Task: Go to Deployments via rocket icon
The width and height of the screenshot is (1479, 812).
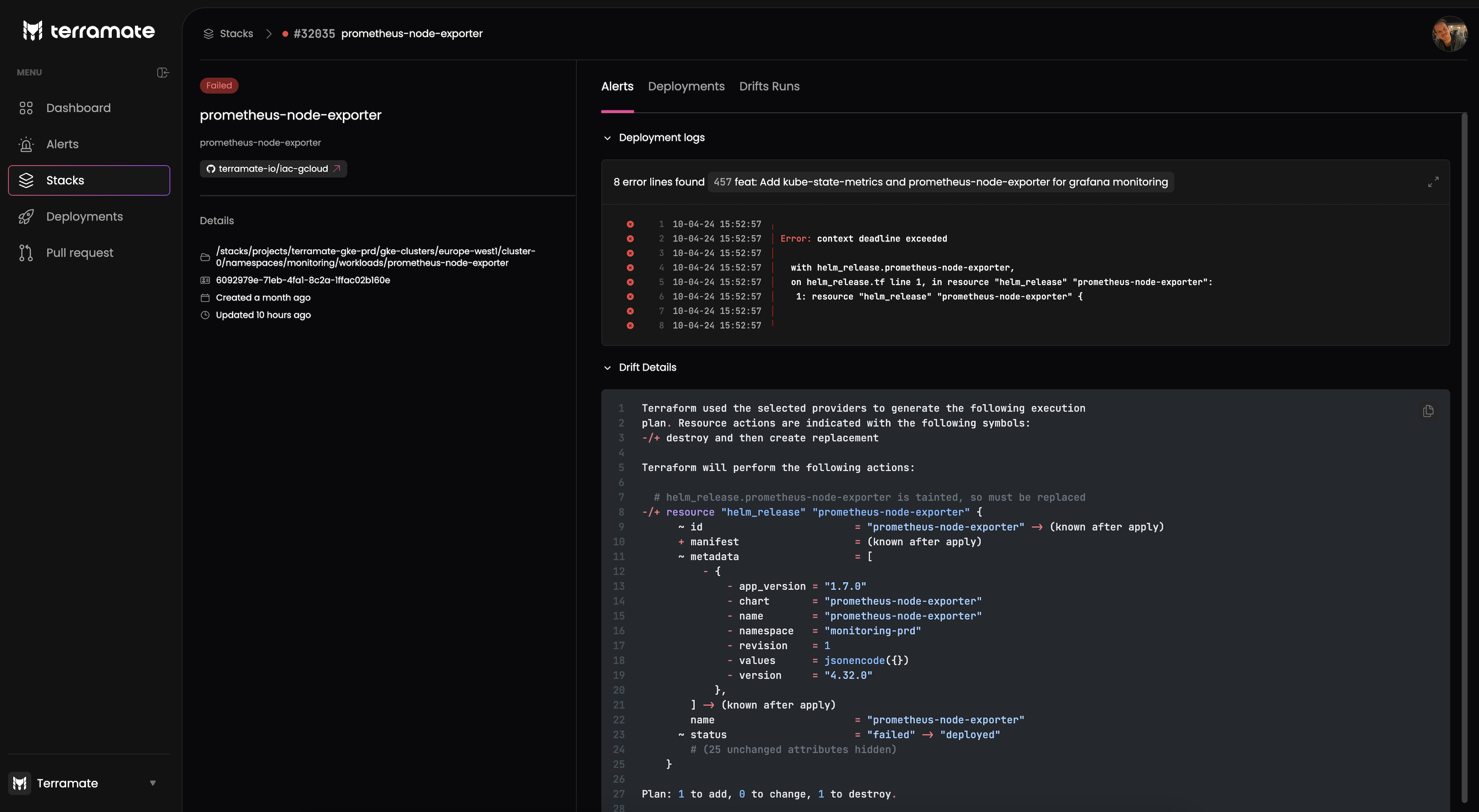Action: pyautogui.click(x=27, y=216)
